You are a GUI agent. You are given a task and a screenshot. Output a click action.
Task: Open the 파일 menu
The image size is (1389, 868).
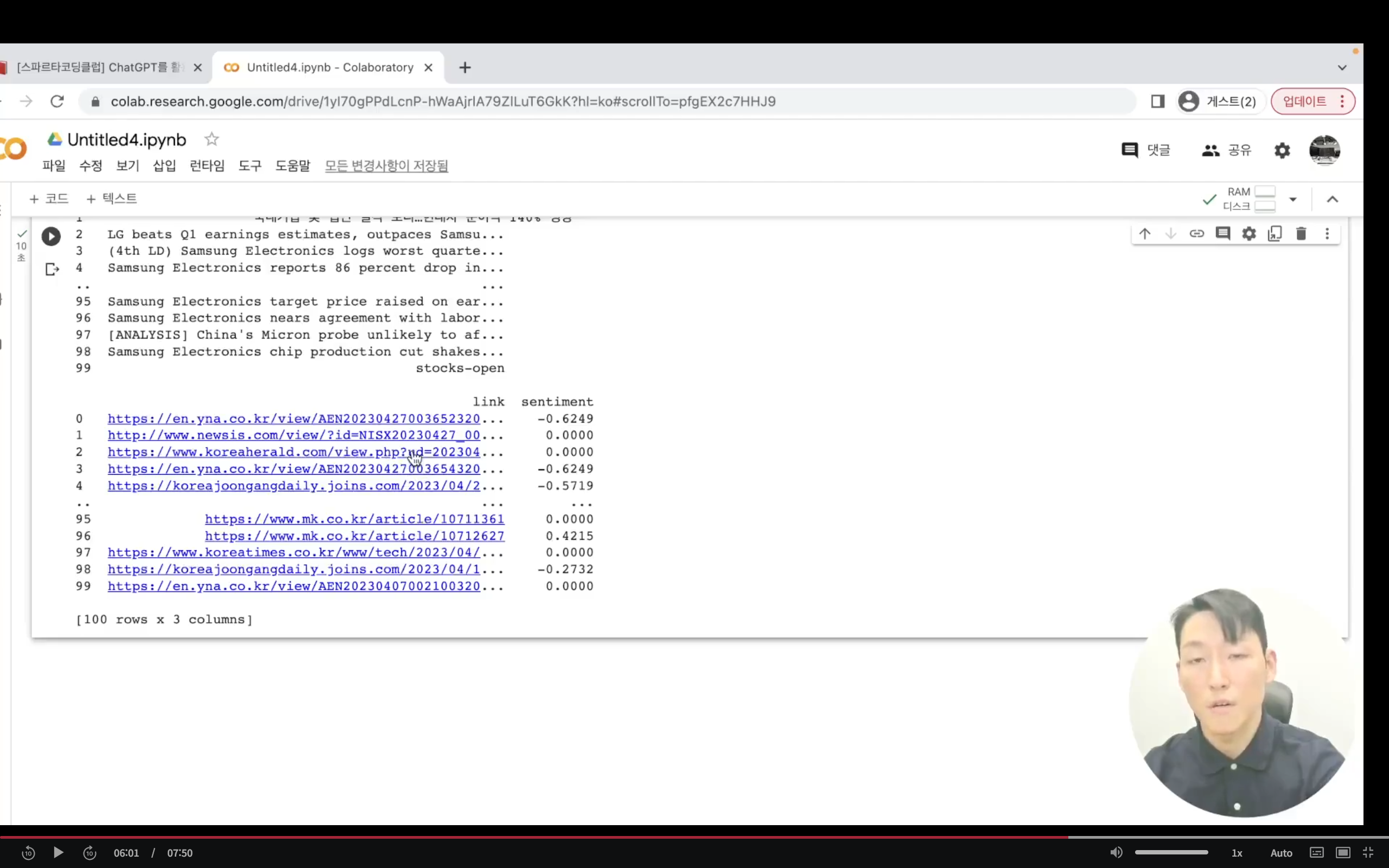click(54, 166)
